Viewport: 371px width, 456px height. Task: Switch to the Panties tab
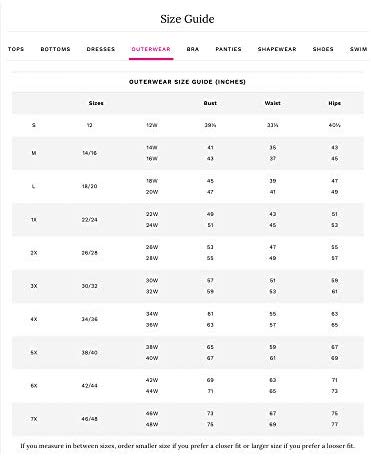click(228, 49)
